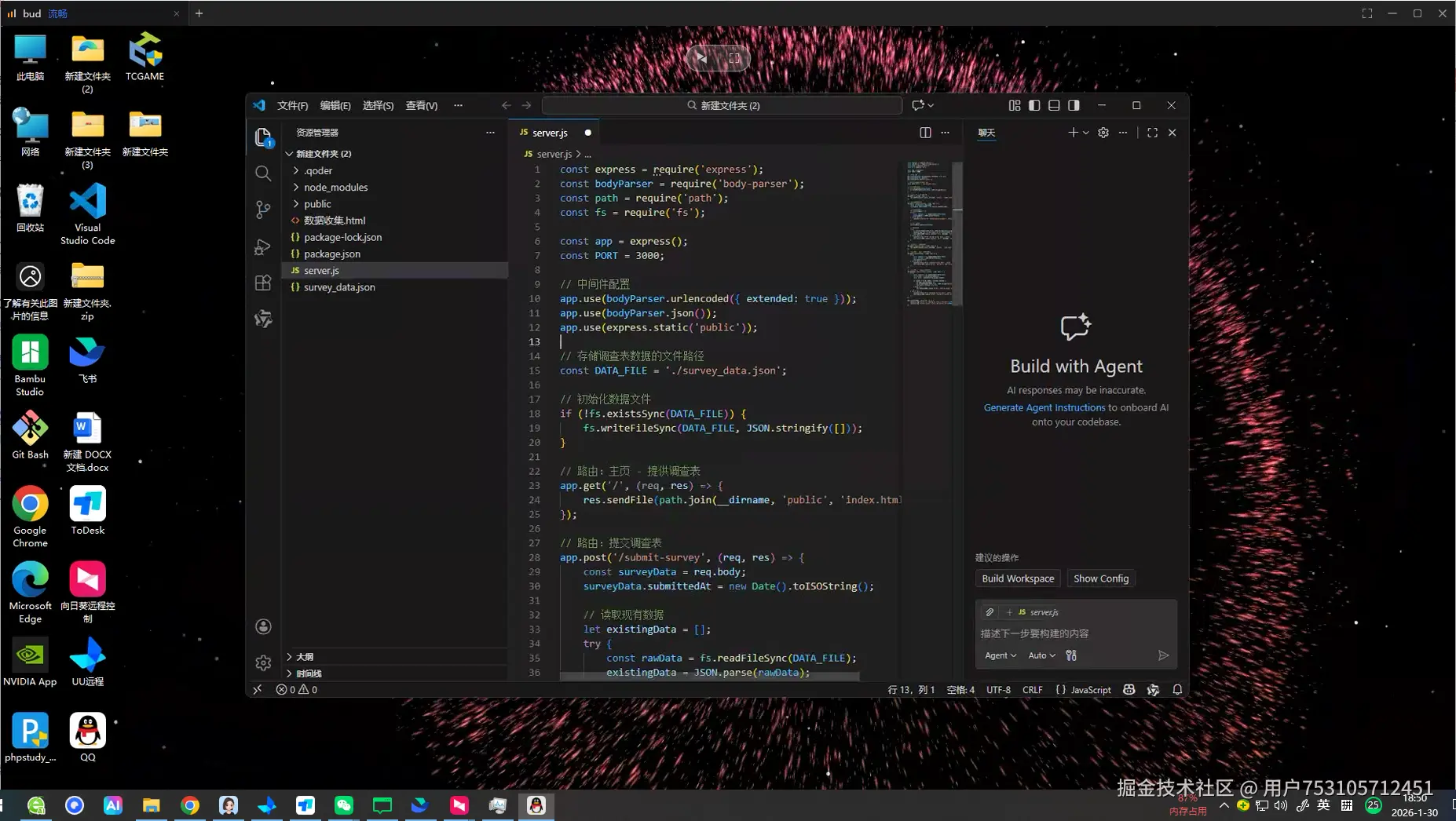
Task: Open package.json in the explorer
Action: (x=395, y=254)
